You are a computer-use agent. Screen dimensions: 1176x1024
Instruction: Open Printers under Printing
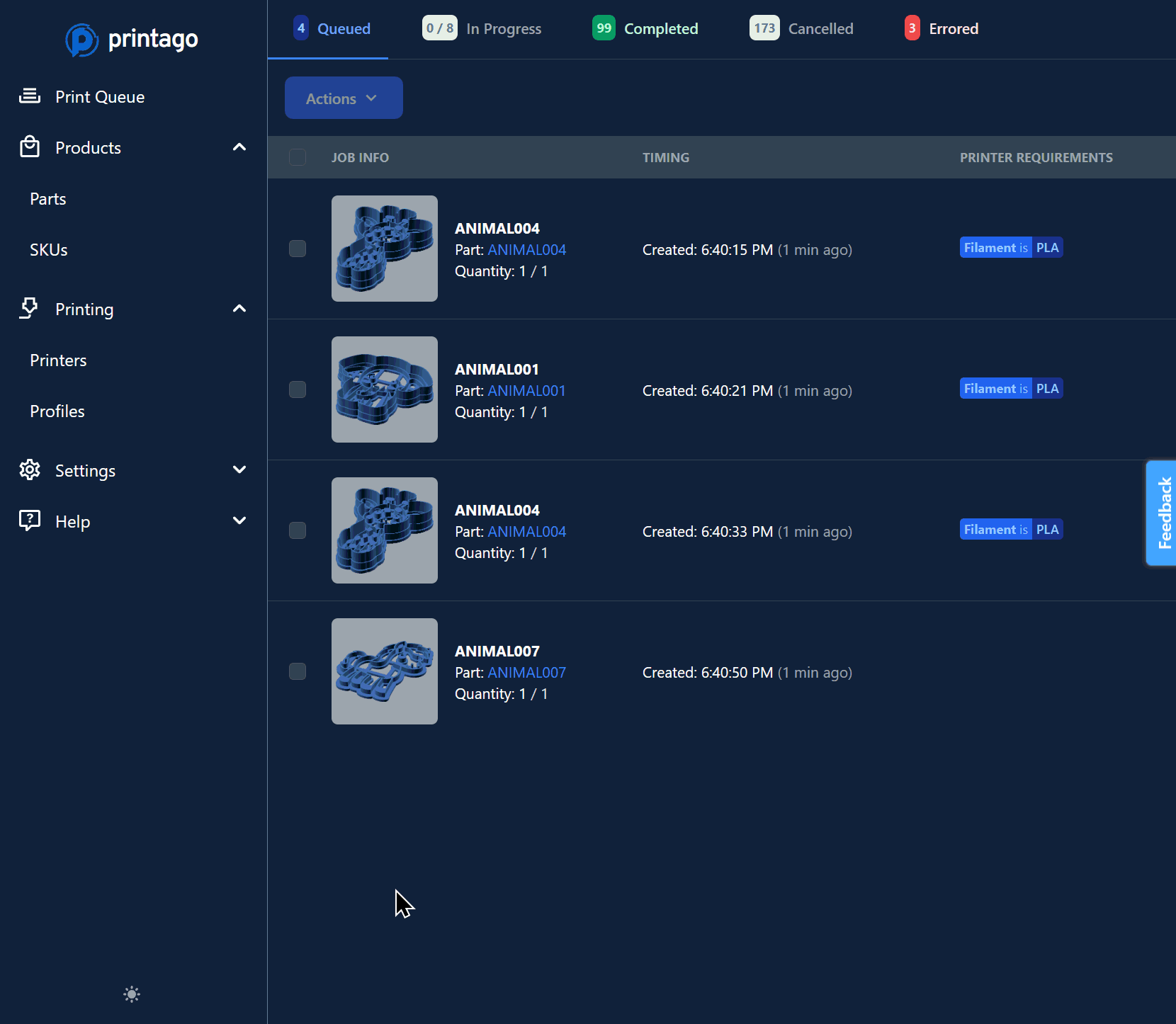click(x=58, y=360)
